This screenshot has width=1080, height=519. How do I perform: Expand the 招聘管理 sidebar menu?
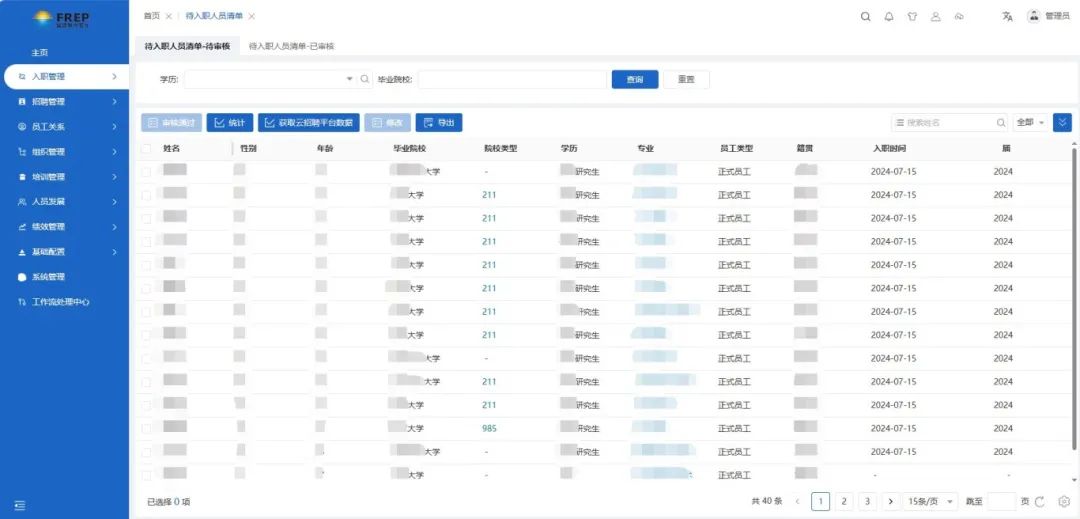(x=64, y=102)
